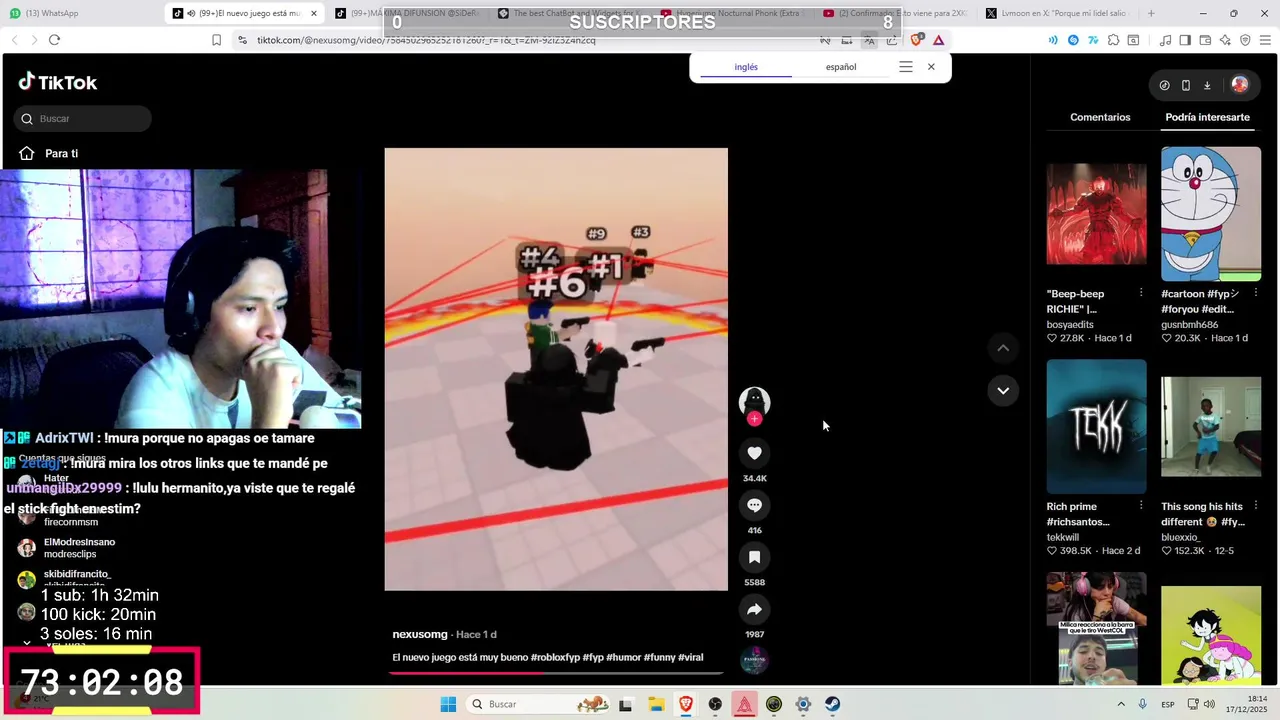
Task: Click the get app phone icon
Action: 1185,85
